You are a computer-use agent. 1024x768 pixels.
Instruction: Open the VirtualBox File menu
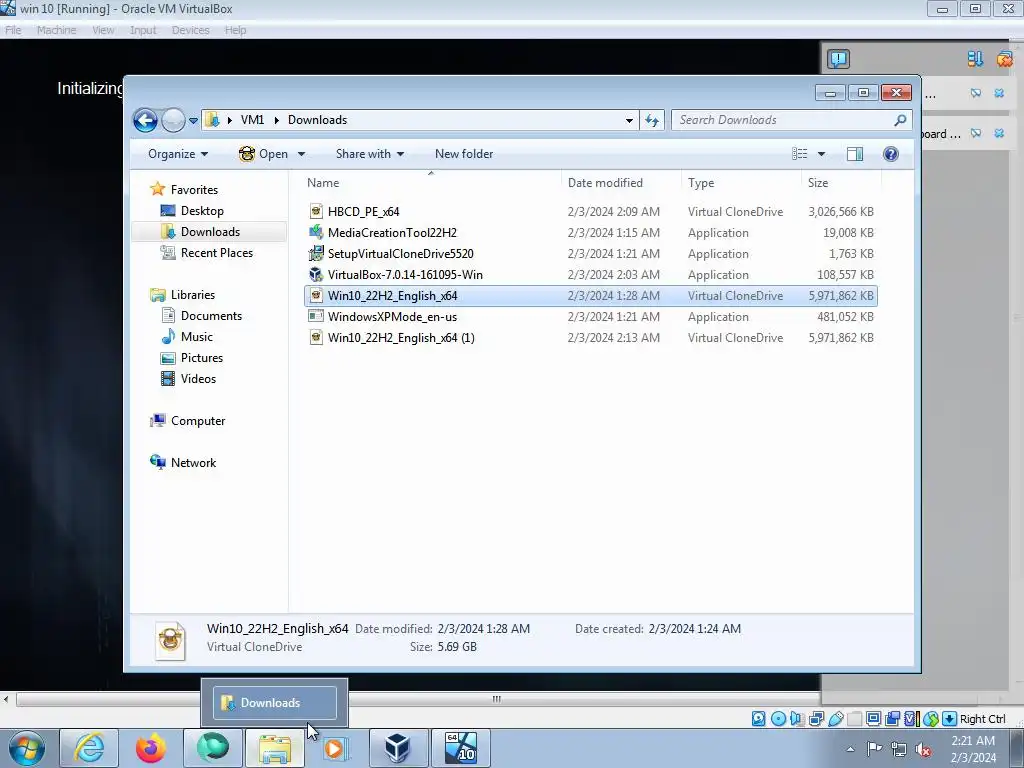click(x=13, y=30)
